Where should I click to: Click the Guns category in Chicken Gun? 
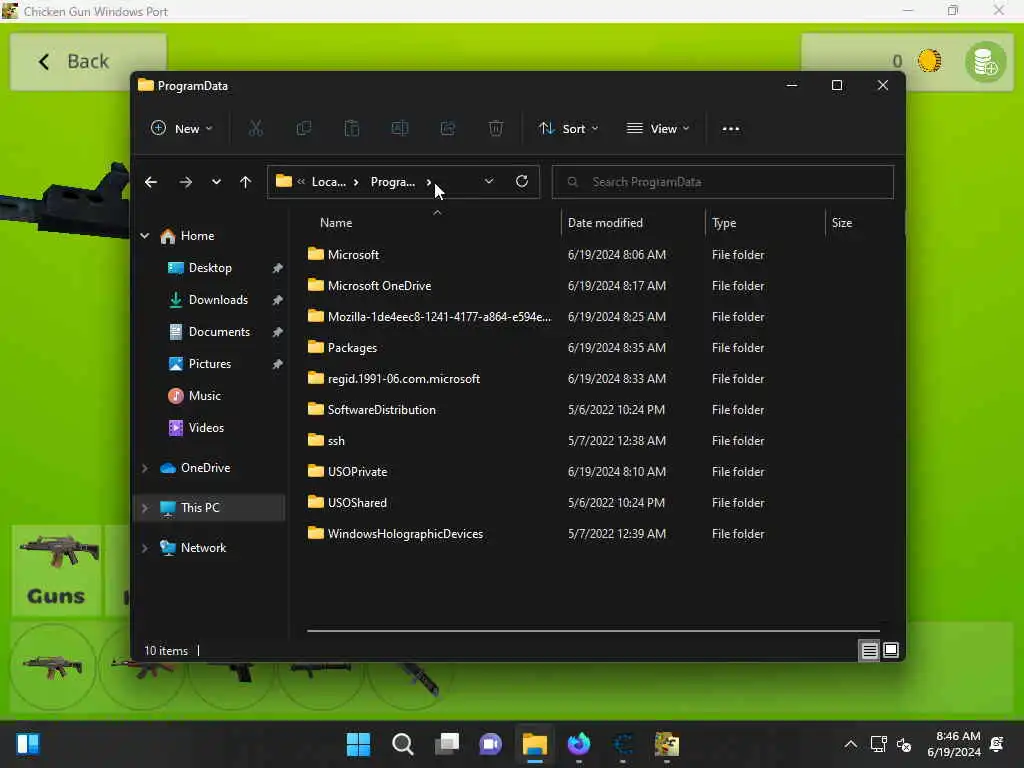click(56, 571)
